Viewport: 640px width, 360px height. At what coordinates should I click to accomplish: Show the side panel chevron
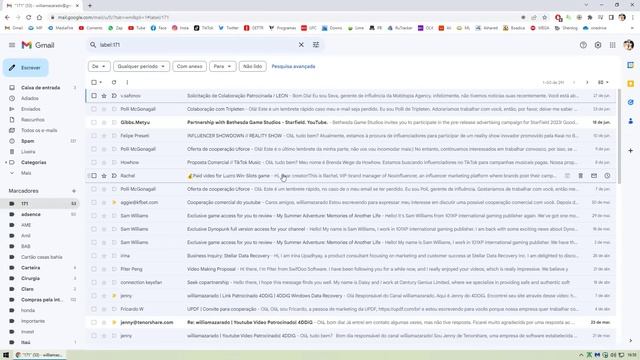click(x=631, y=341)
